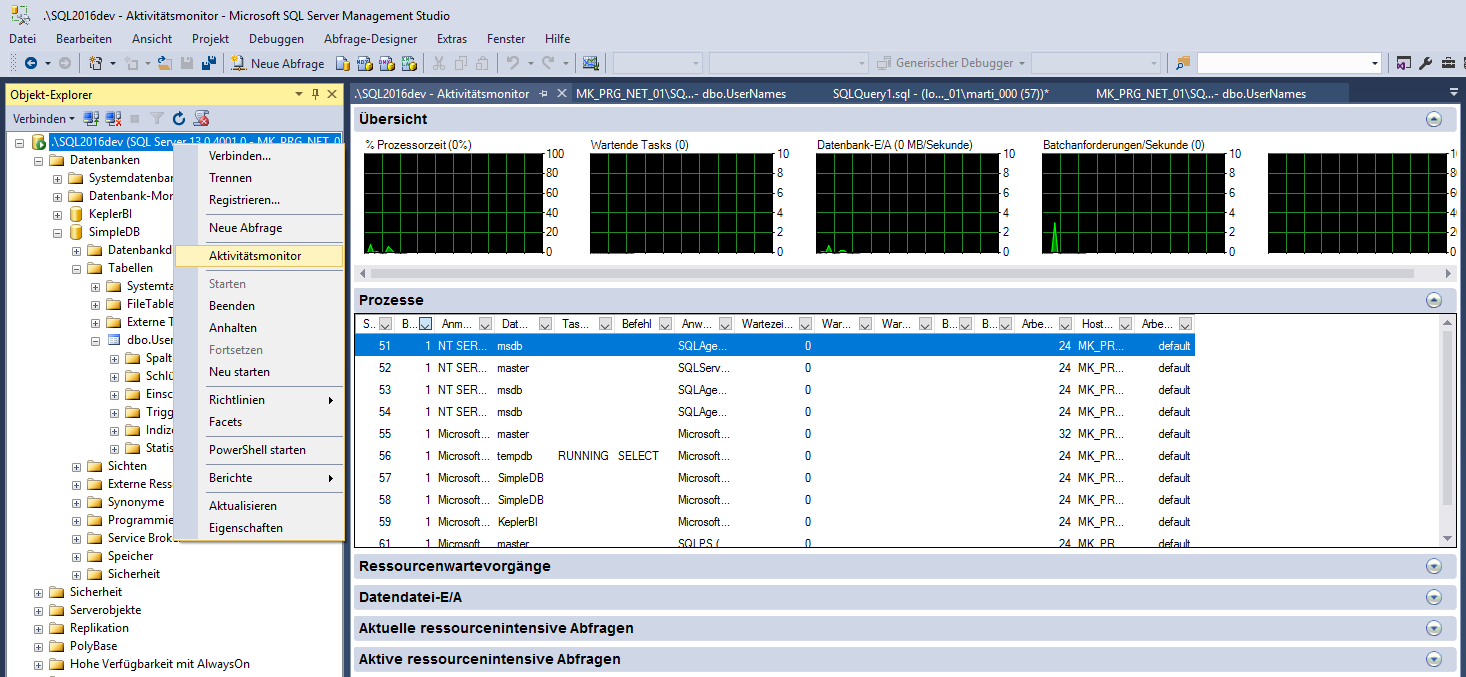Screen dimensions: 1466x677
Task: Expand the Datendatei-E/A section
Action: coord(1434,597)
